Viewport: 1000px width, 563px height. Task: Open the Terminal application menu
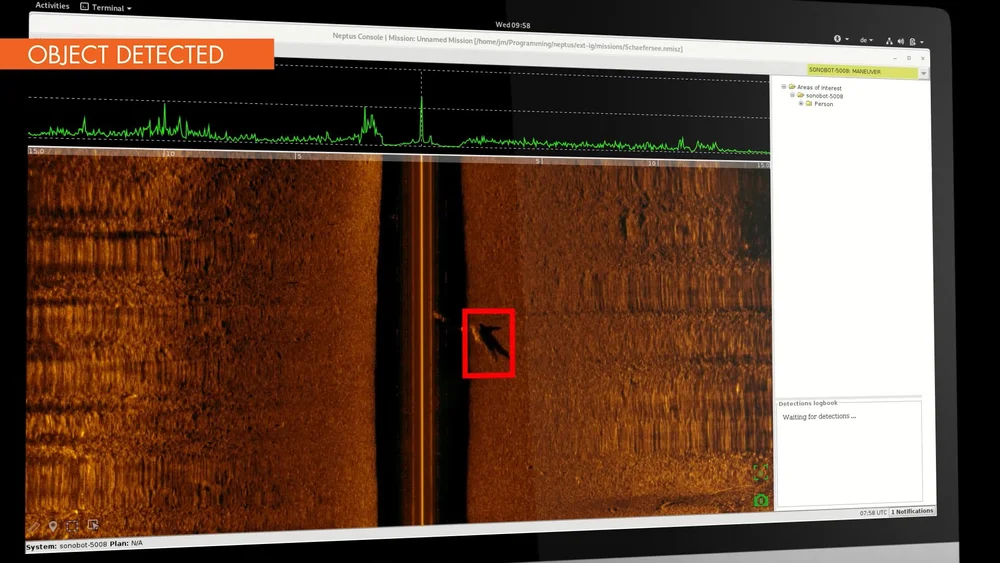106,7
